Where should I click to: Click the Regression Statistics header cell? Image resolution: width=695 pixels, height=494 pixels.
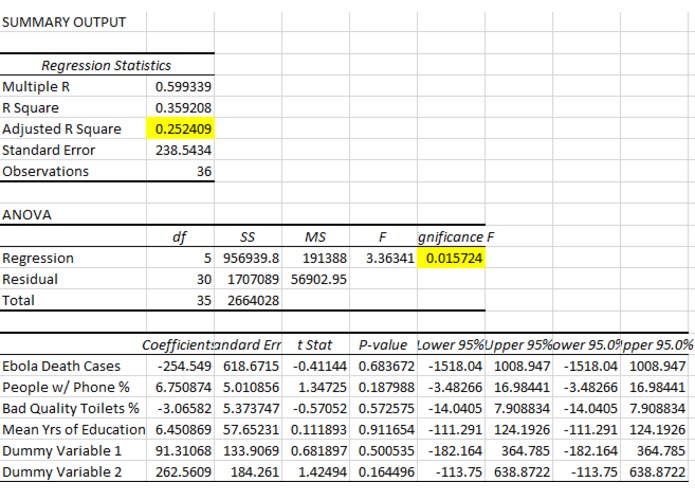106,65
